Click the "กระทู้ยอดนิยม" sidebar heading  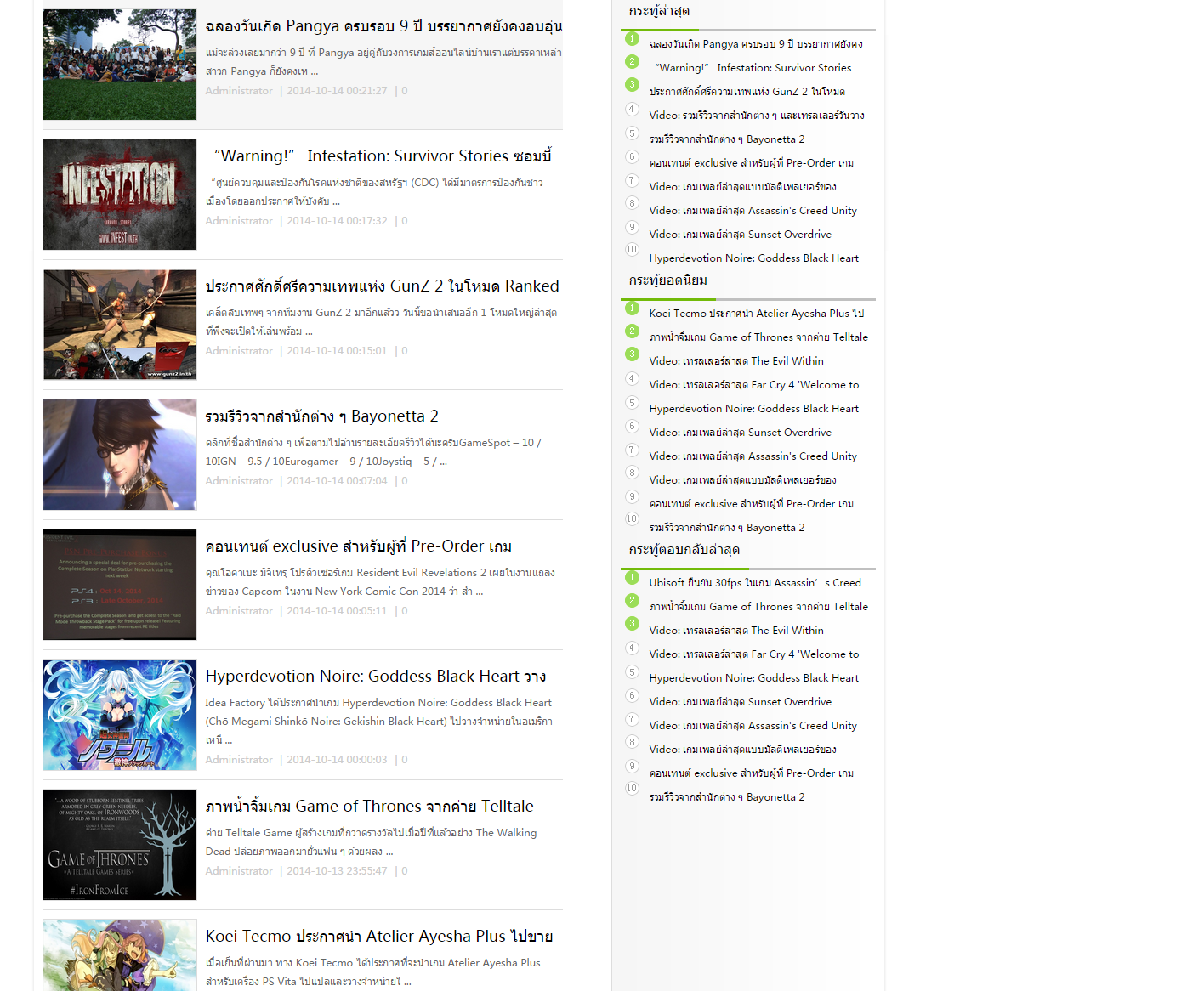(668, 280)
